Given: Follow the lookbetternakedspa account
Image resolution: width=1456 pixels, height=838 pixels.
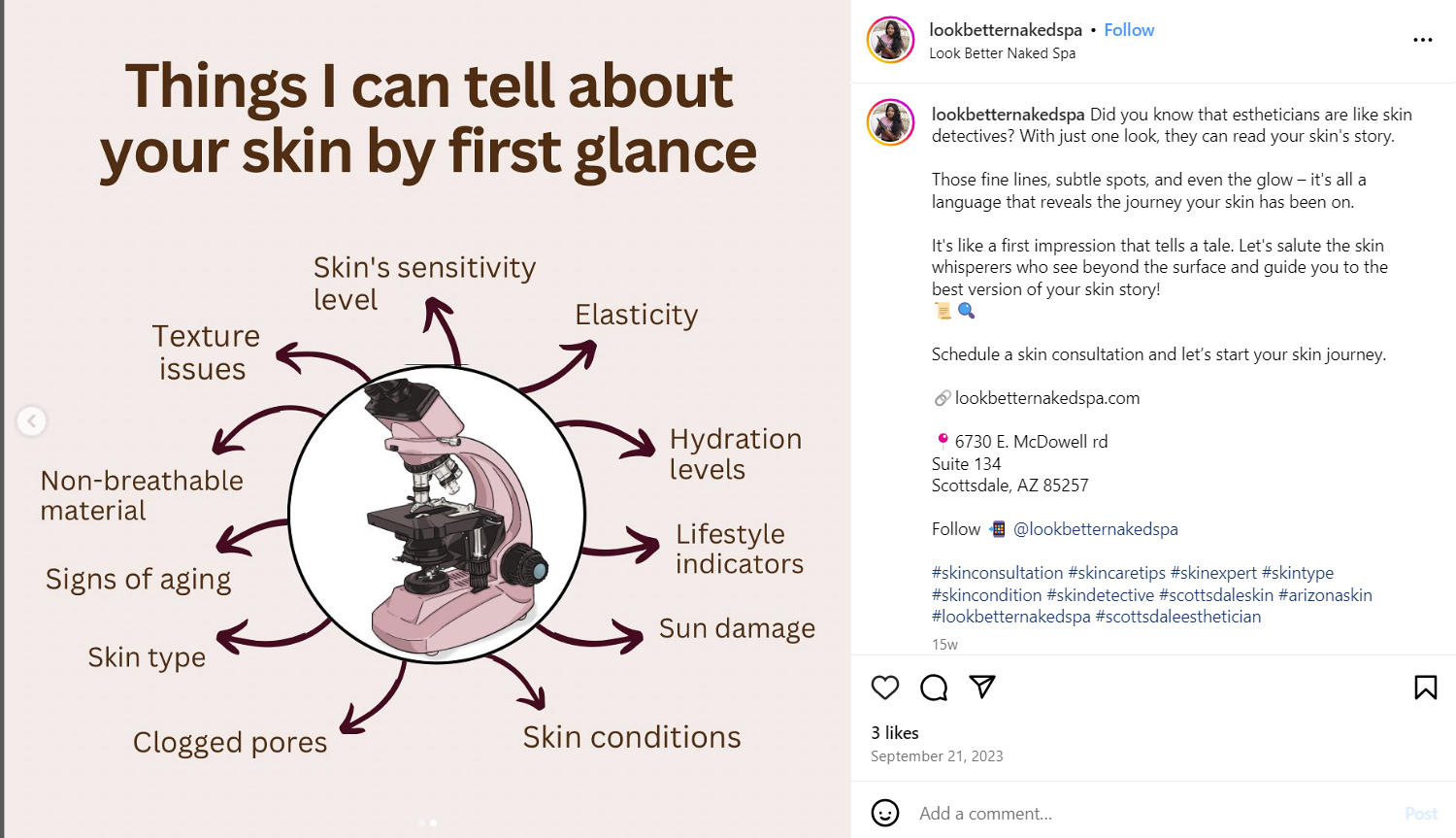Looking at the screenshot, I should coord(1129,30).
